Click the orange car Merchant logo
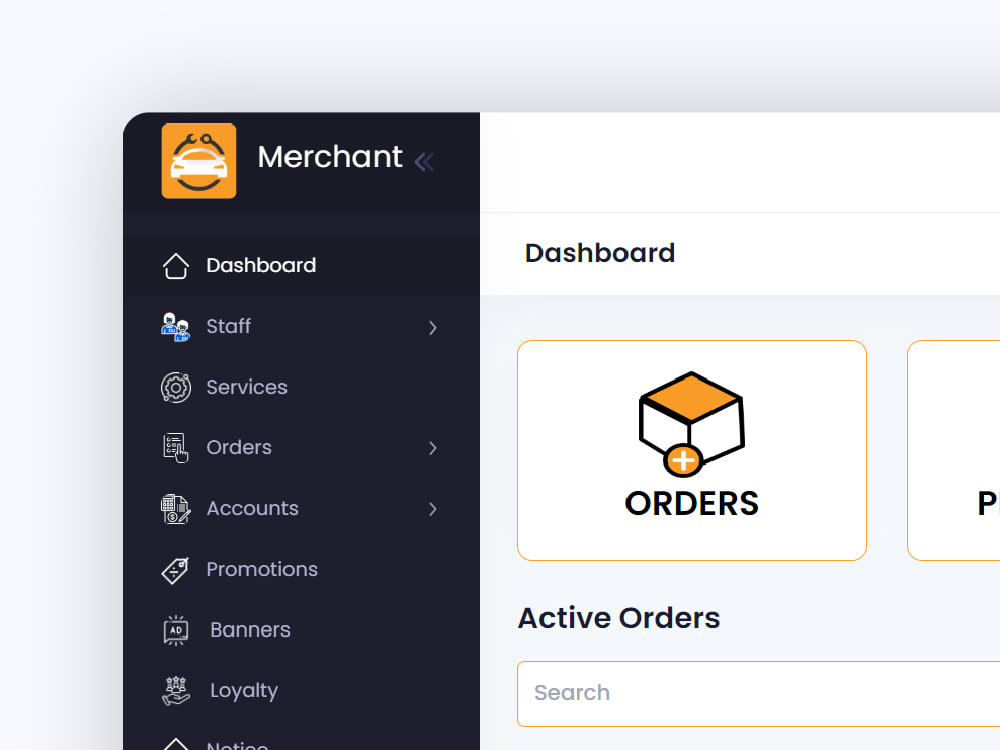Viewport: 1000px width, 750px height. pos(199,161)
